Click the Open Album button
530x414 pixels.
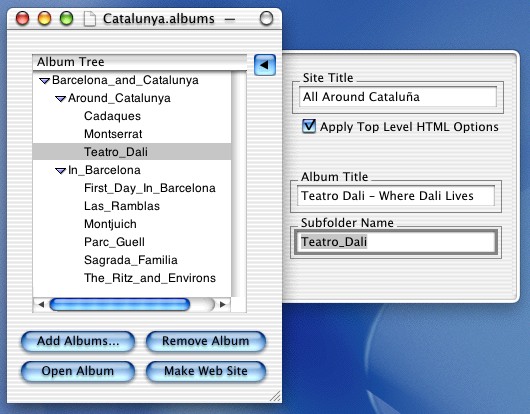click(x=78, y=371)
